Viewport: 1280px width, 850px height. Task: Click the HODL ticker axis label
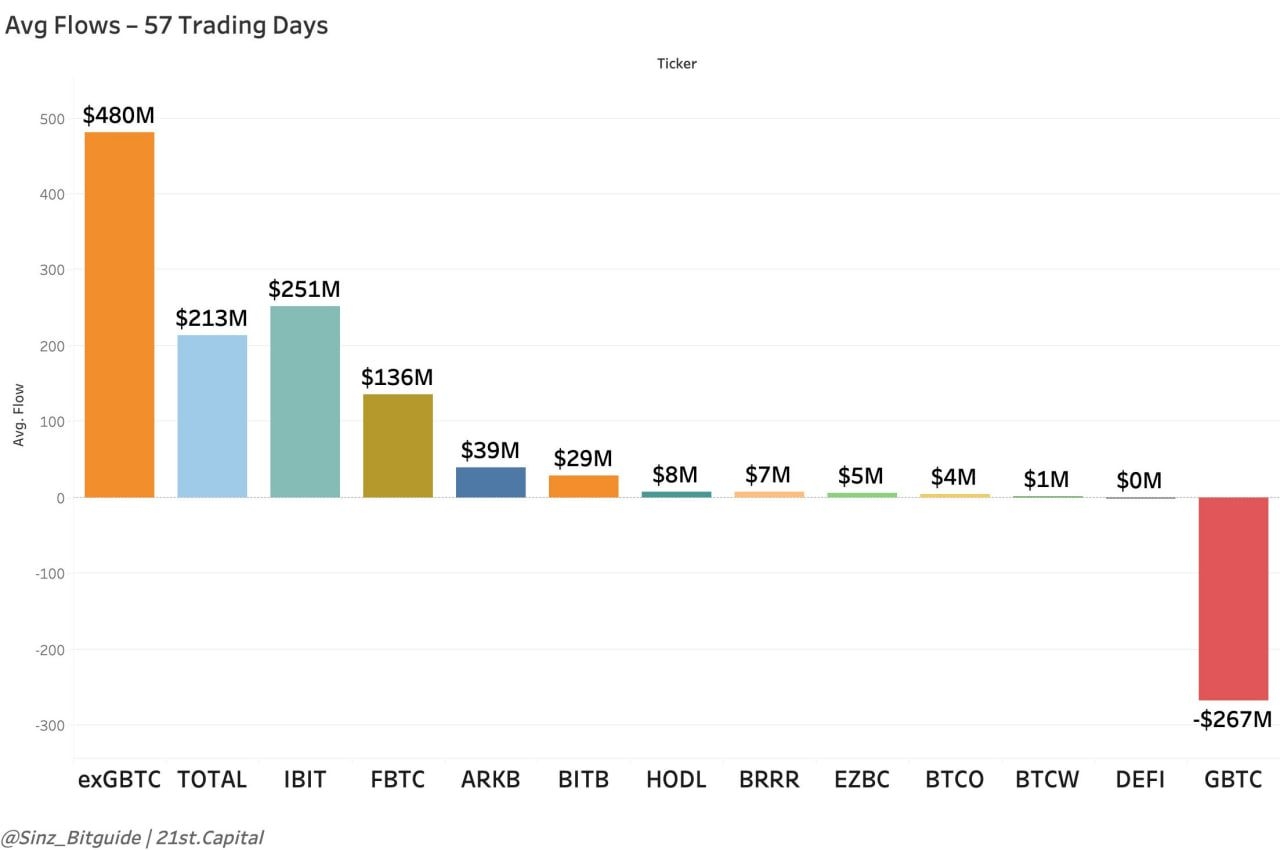coord(676,780)
